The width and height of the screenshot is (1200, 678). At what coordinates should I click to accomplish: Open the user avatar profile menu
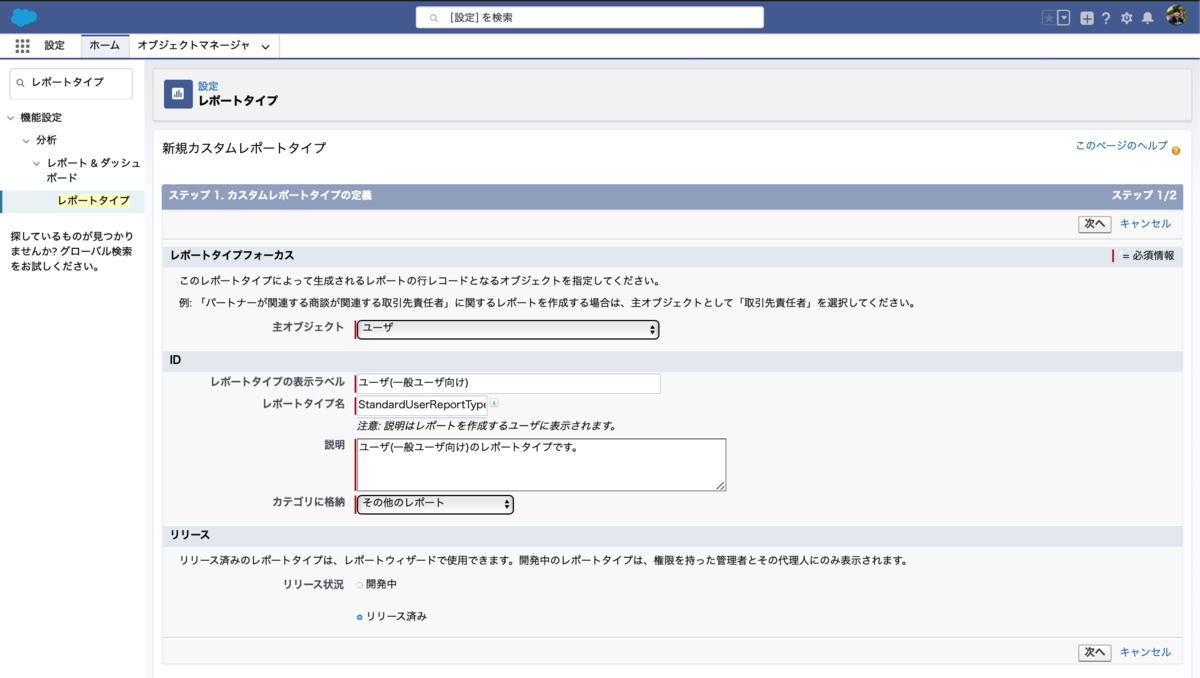click(x=1176, y=15)
